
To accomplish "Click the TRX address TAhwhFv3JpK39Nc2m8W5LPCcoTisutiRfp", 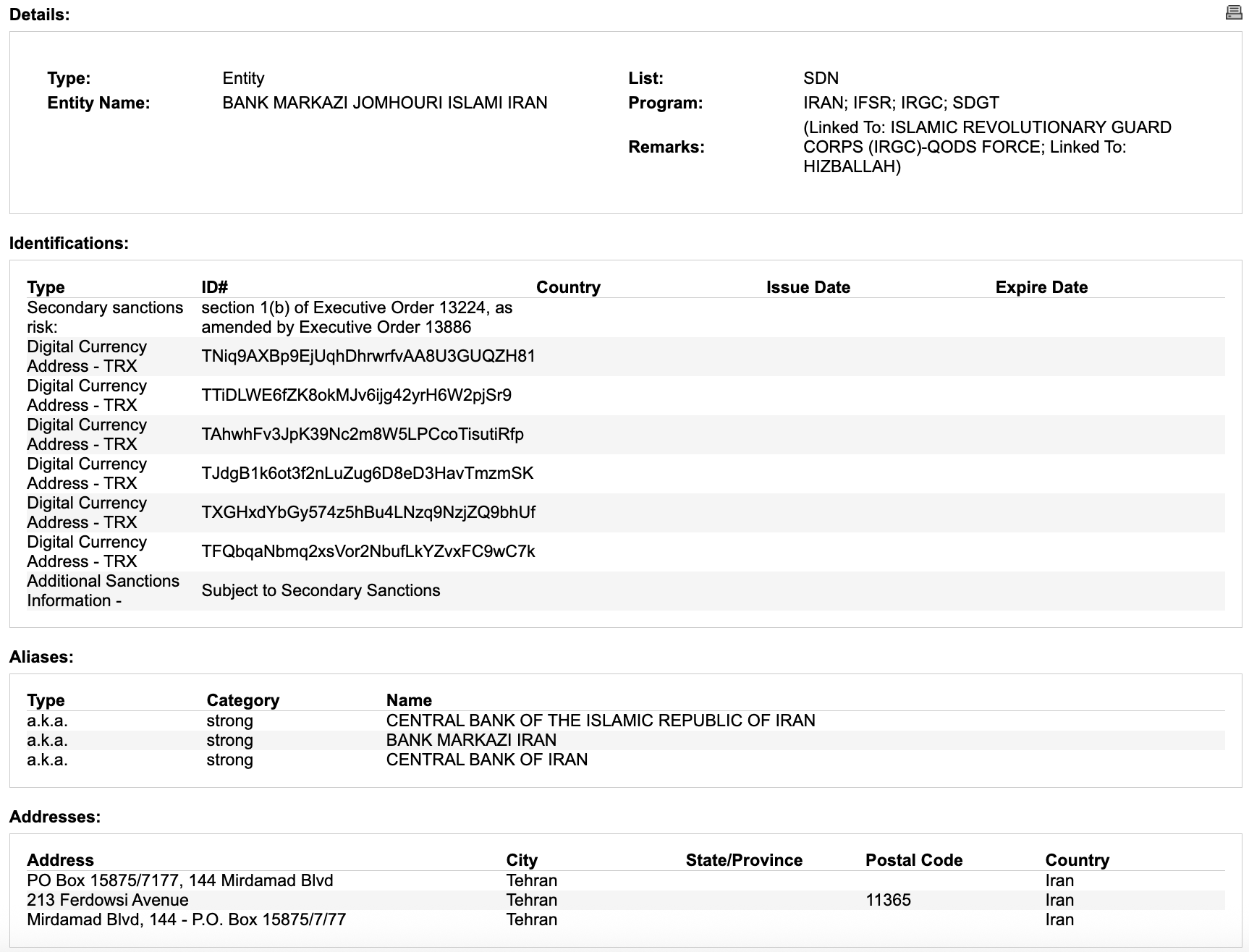I will [363, 434].
